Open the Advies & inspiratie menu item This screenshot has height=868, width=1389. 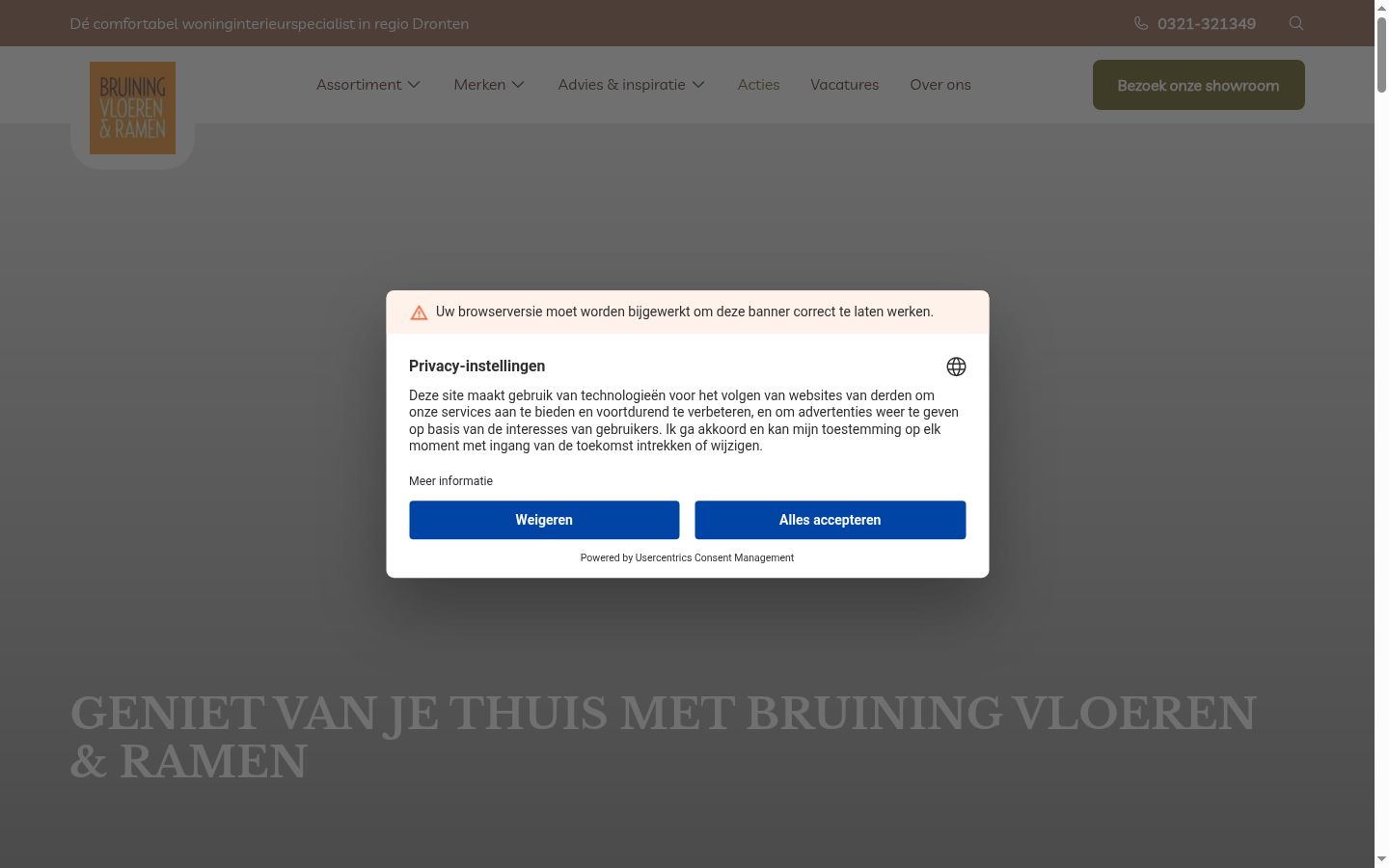pos(621,85)
